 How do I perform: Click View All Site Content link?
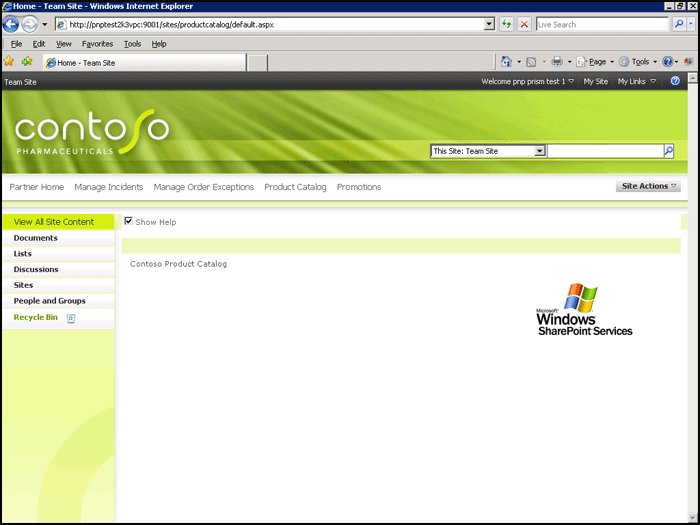click(54, 222)
